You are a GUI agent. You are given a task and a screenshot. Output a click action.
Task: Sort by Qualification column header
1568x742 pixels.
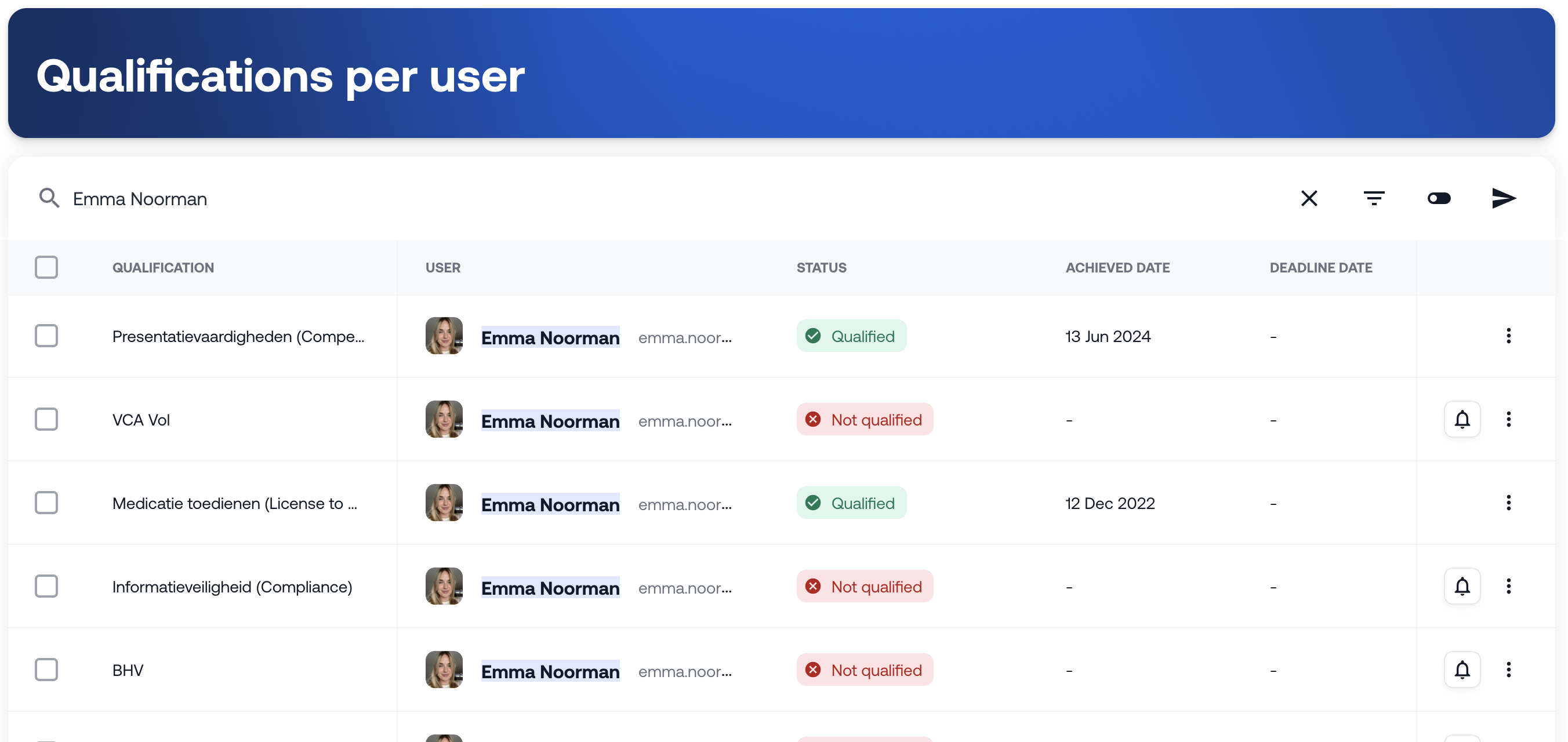coord(162,268)
